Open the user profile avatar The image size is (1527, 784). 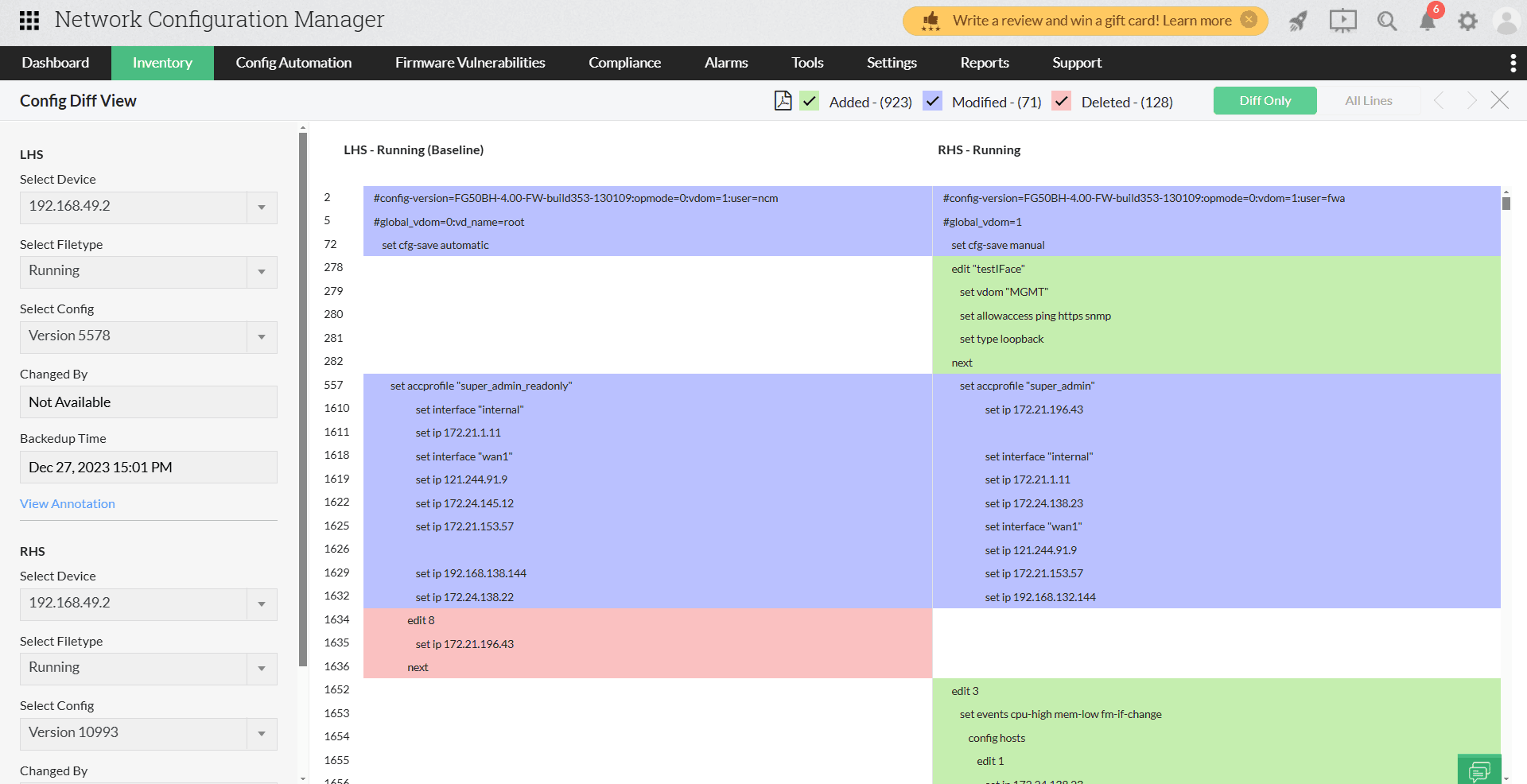1507,21
